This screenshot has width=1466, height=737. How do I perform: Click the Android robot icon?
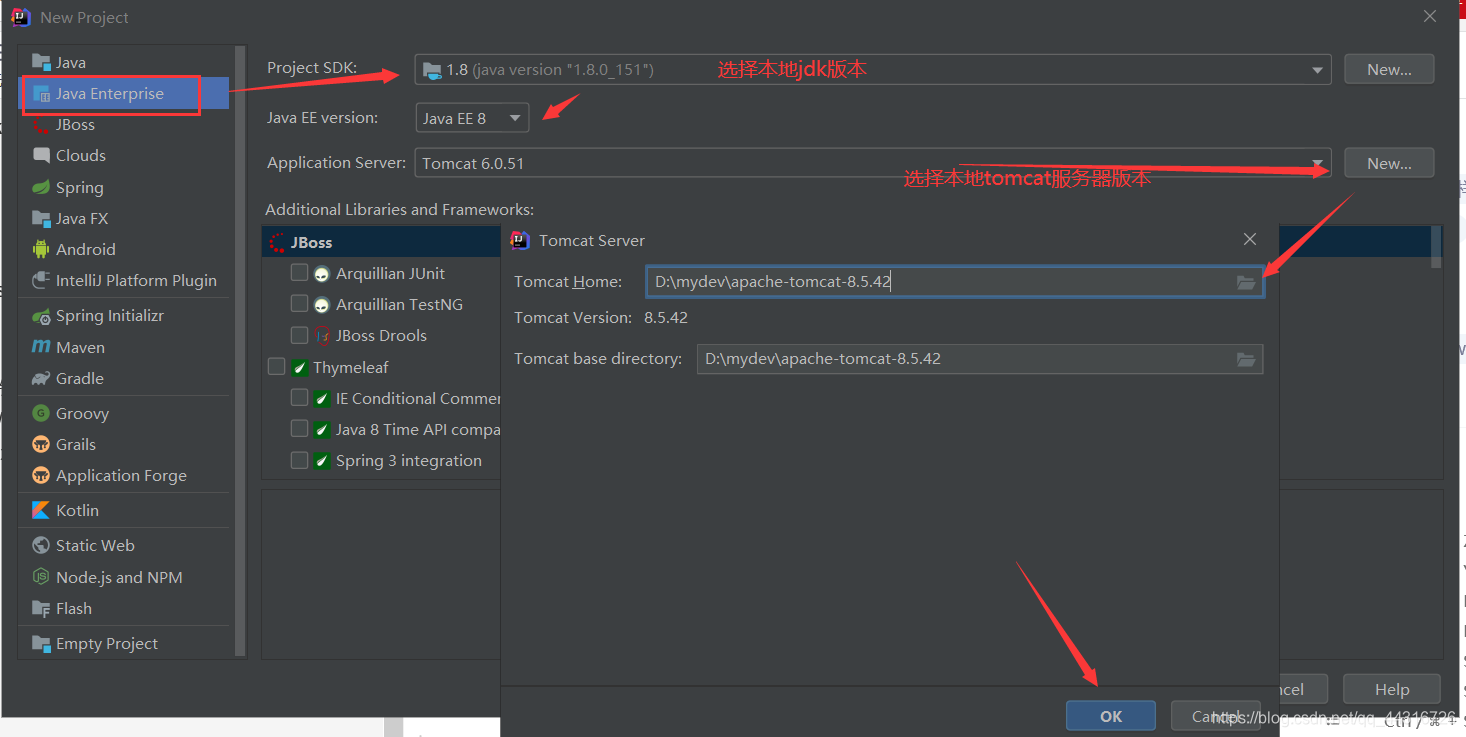(41, 249)
